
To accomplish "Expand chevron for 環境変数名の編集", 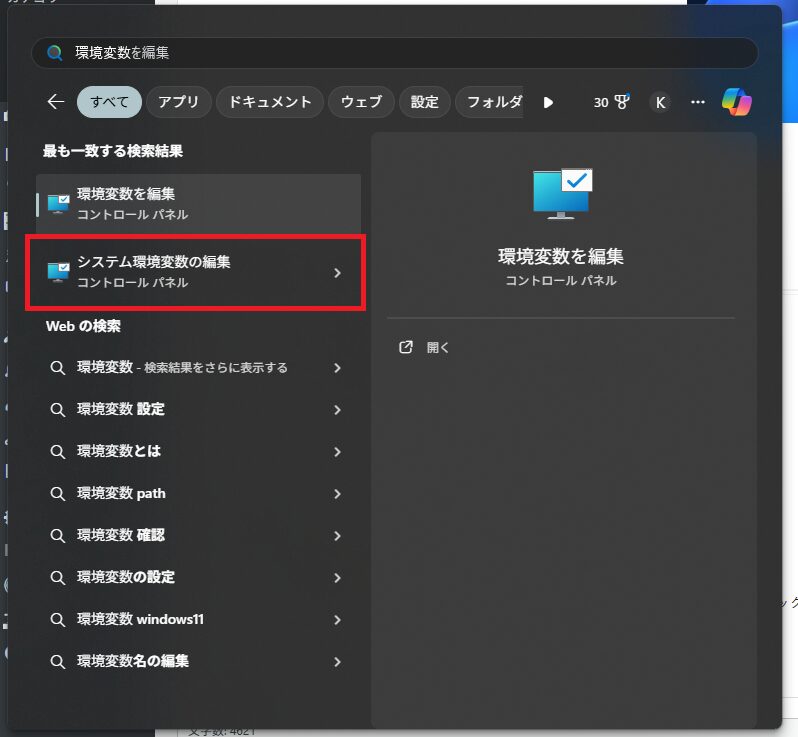I will [337, 662].
